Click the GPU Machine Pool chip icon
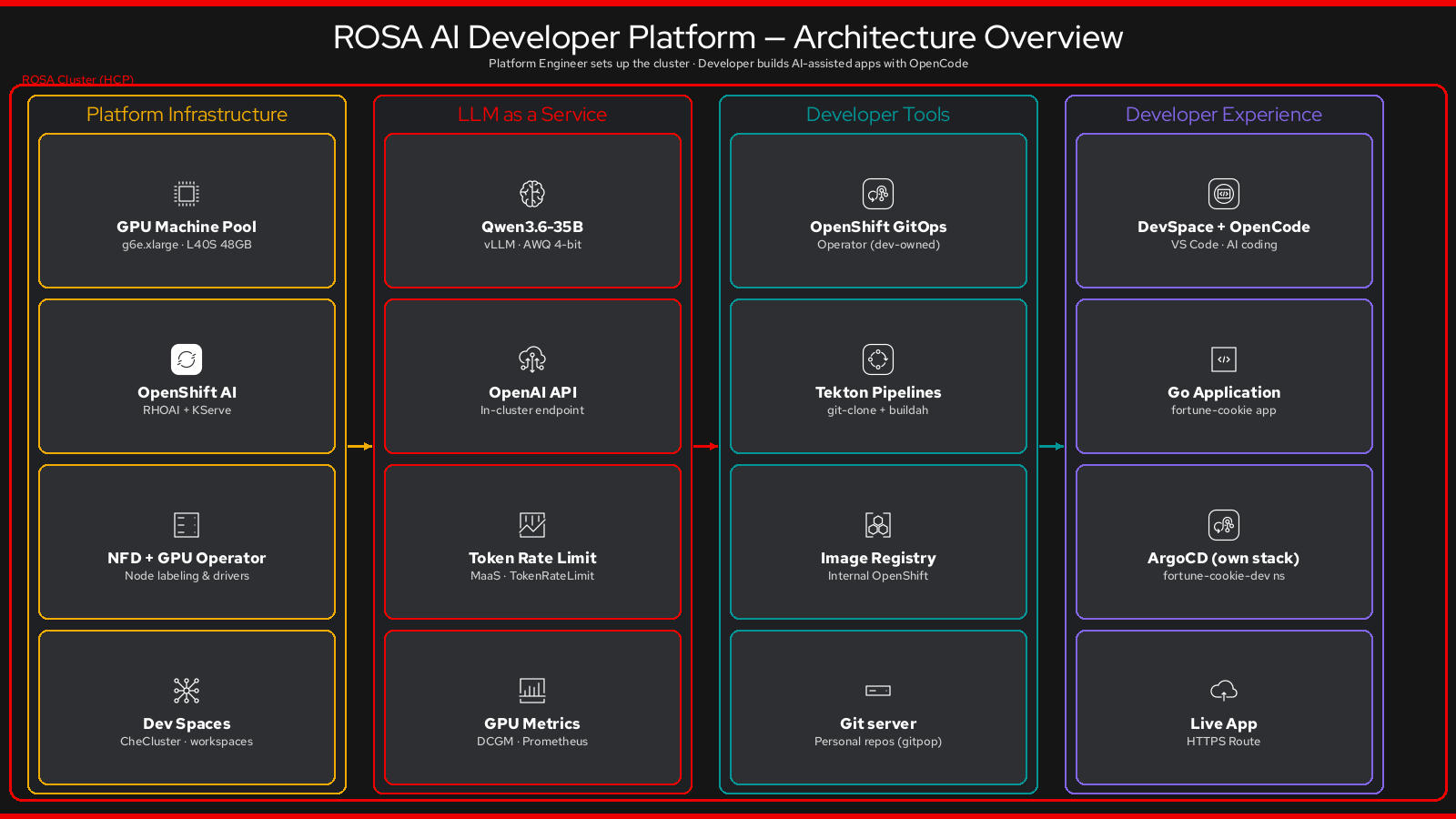The height and width of the screenshot is (819, 1456). coord(187,194)
